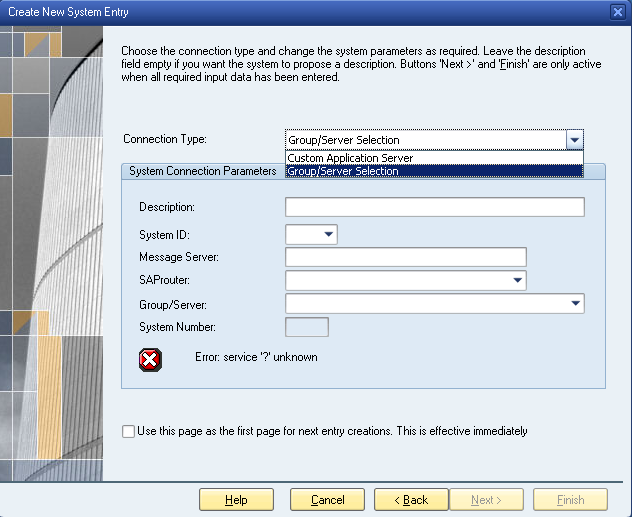Choose Group/Server Selection in the list

434,171
